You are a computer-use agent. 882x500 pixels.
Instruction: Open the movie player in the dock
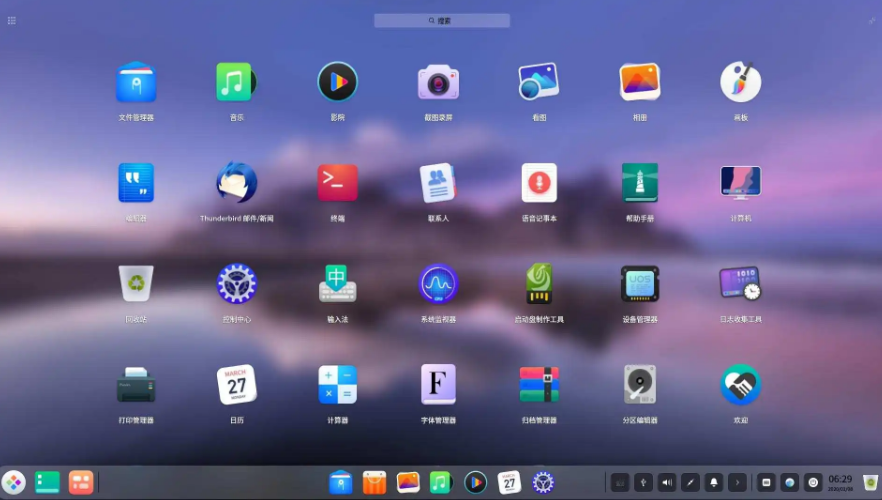475,483
